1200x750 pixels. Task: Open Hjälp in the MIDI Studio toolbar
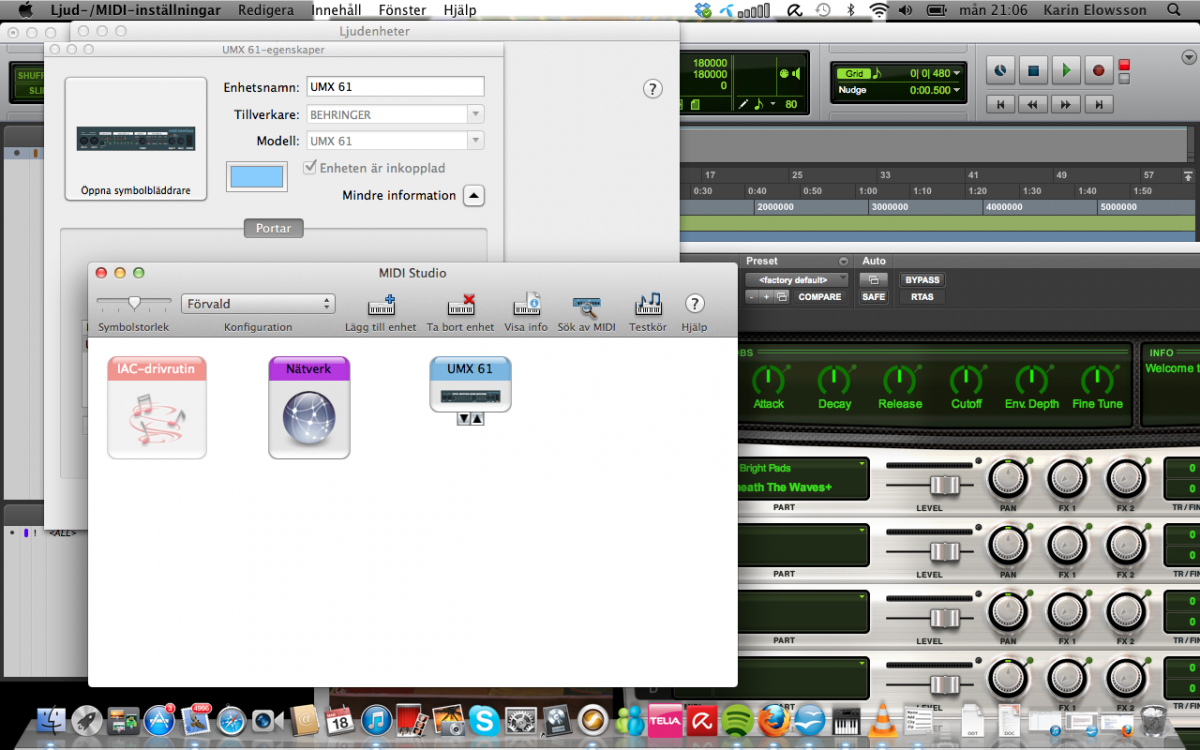[x=694, y=304]
